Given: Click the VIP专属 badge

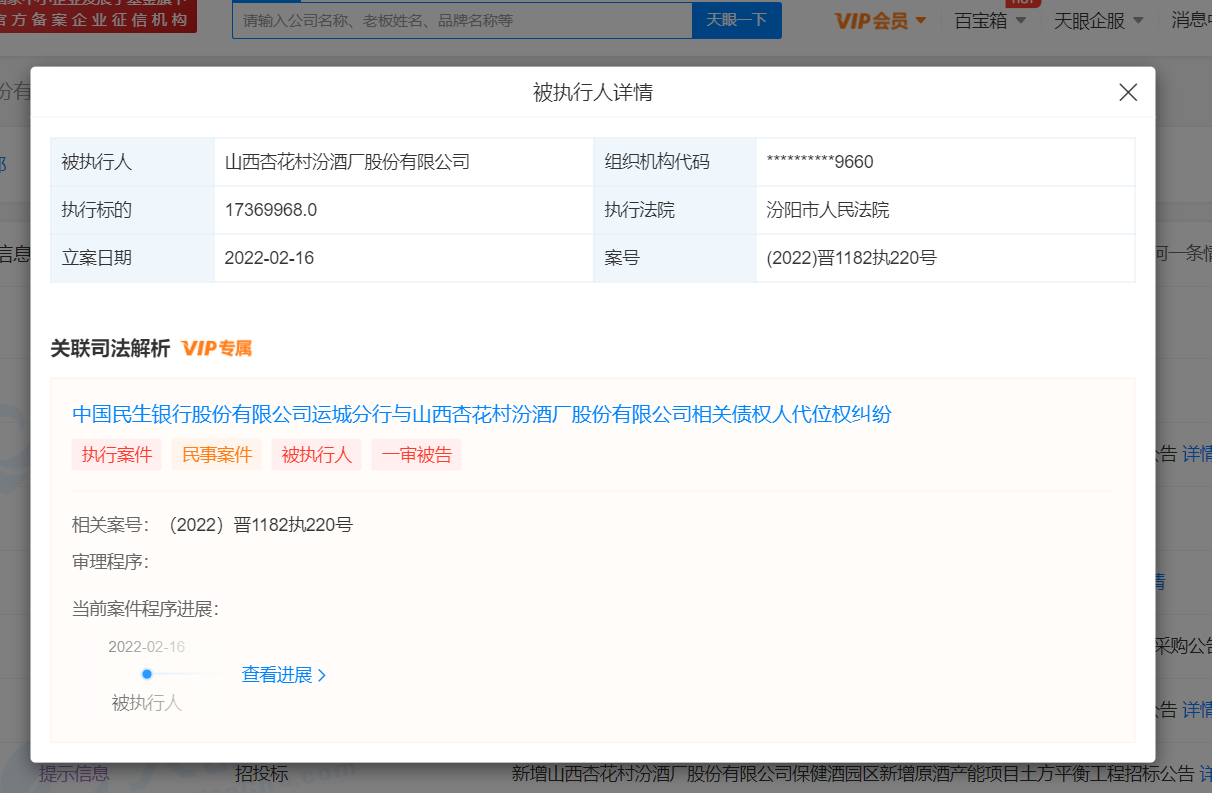Looking at the screenshot, I should click(217, 348).
